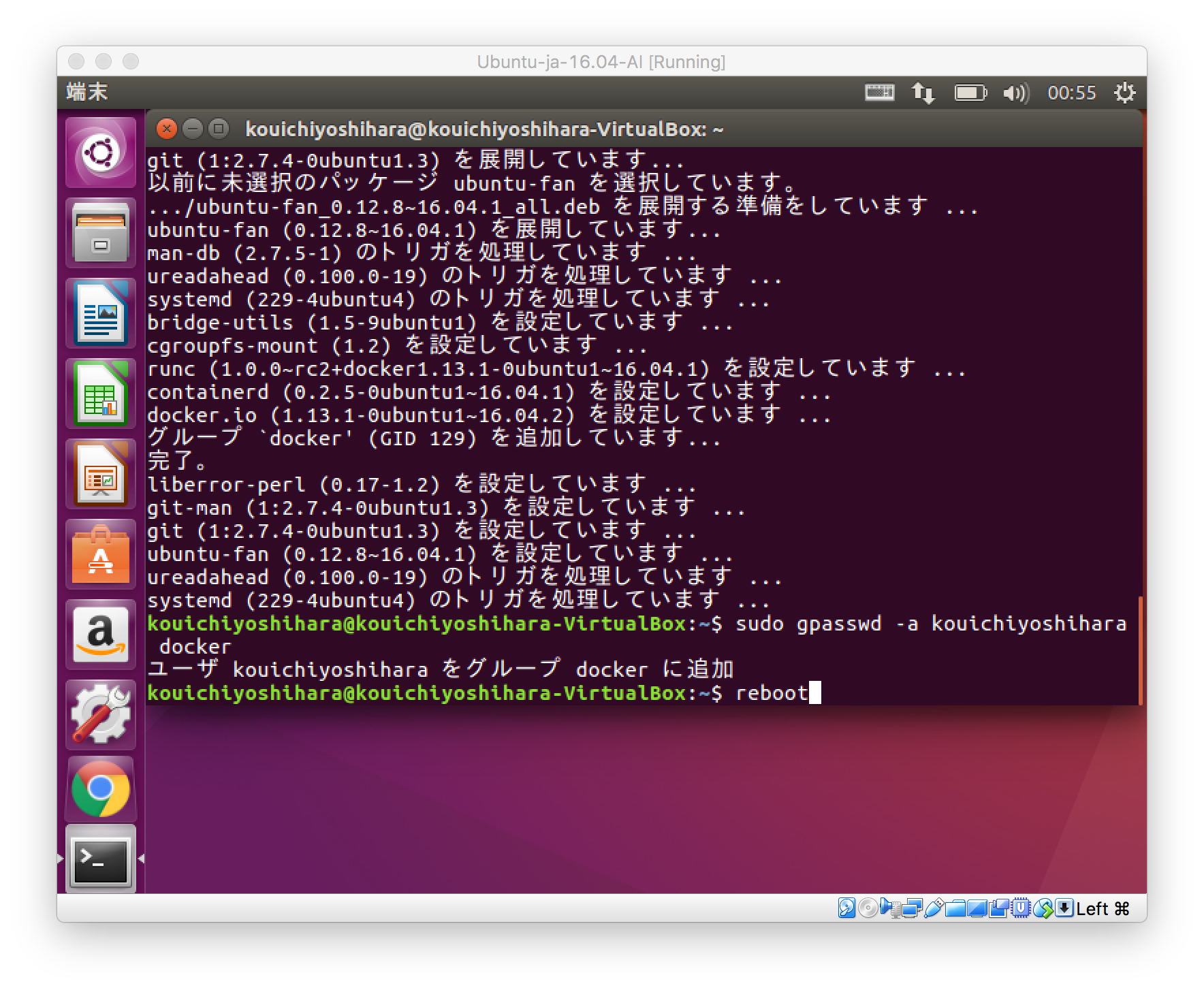This screenshot has width=1204, height=990.
Task: Open the Files manager from launcher
Action: tap(101, 233)
